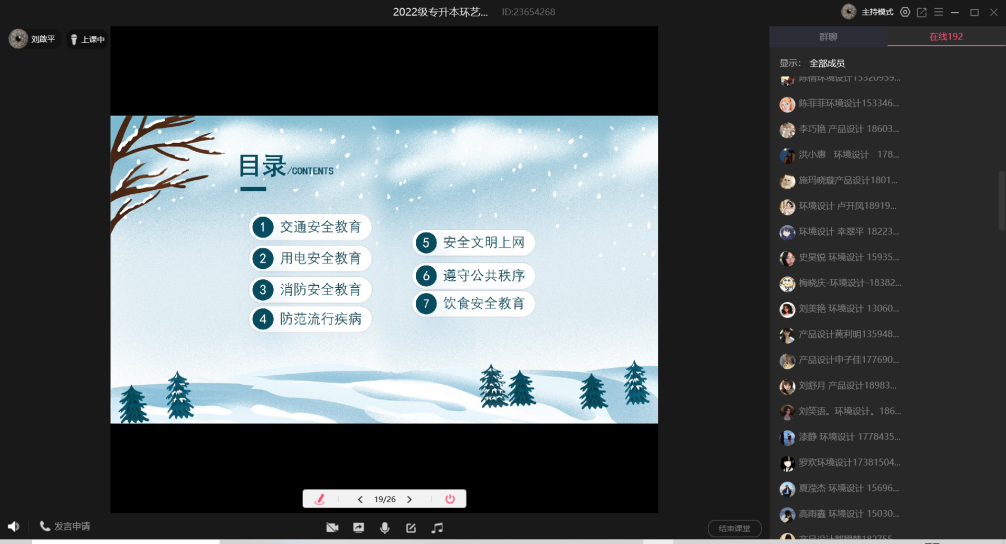The height and width of the screenshot is (544, 1006).
Task: Click slide item 4 防范流行疾病
Action: [311, 319]
